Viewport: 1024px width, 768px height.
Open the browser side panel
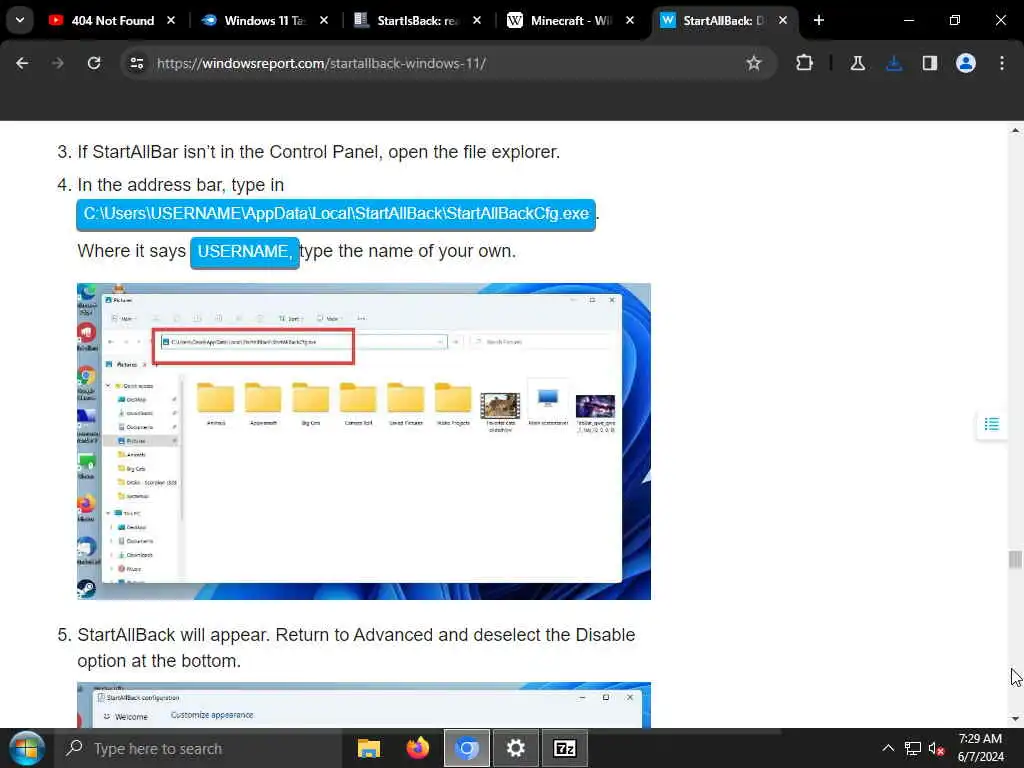(930, 63)
